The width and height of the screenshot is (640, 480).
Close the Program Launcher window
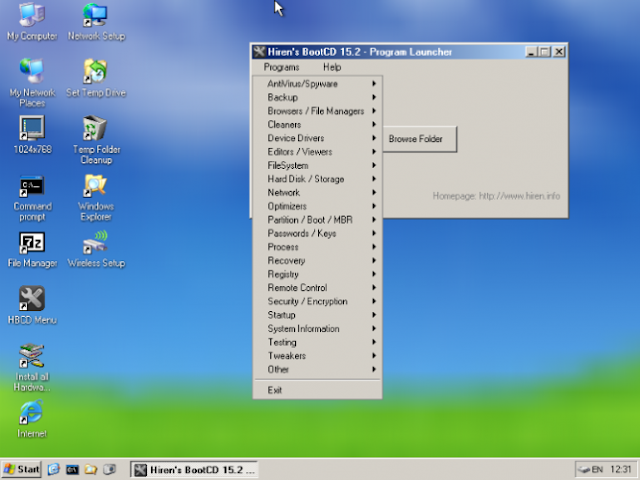[559, 52]
